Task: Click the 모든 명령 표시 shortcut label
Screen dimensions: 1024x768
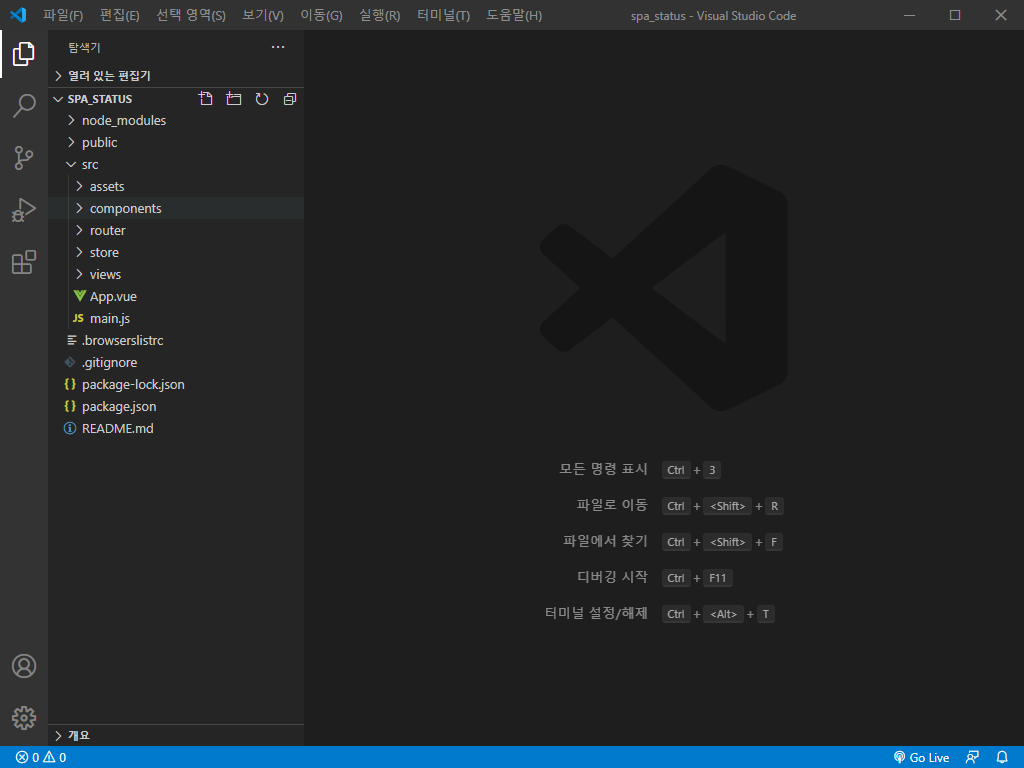Action: 603,469
